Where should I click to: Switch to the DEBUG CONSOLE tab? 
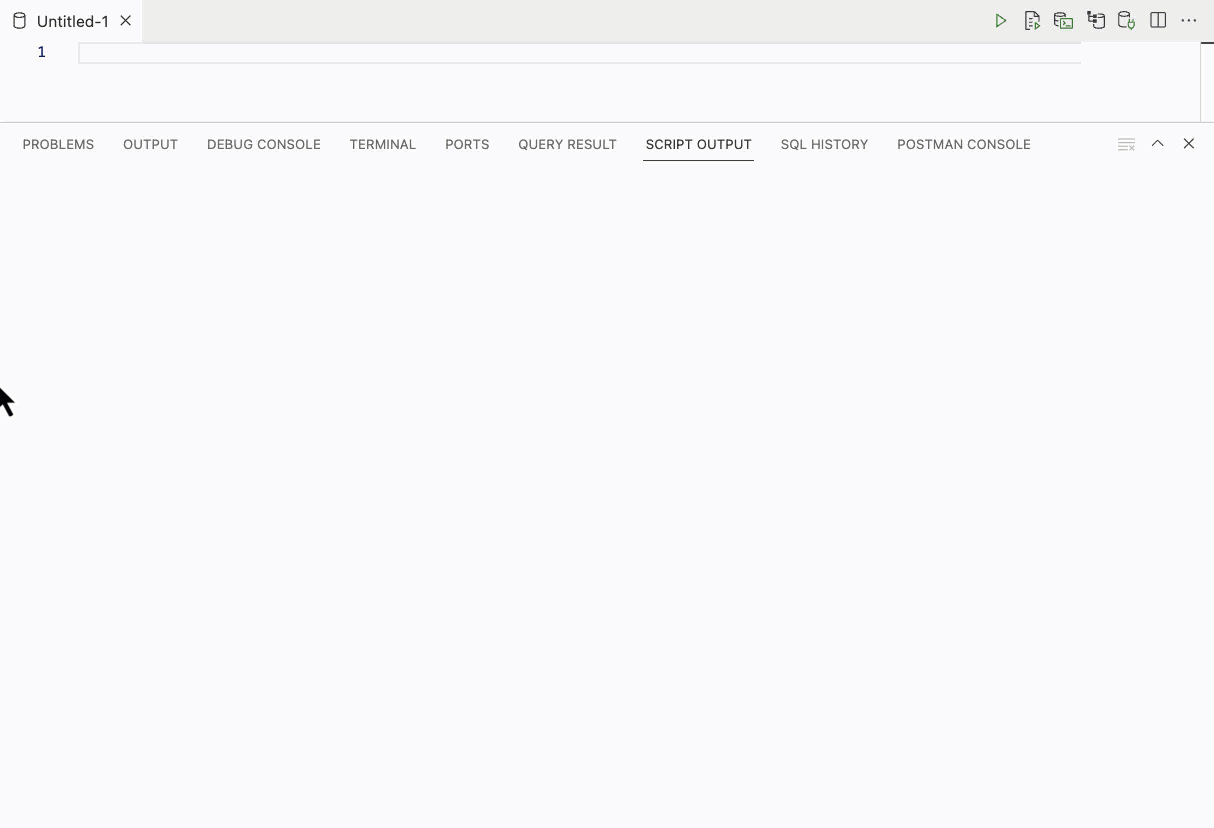click(x=264, y=145)
